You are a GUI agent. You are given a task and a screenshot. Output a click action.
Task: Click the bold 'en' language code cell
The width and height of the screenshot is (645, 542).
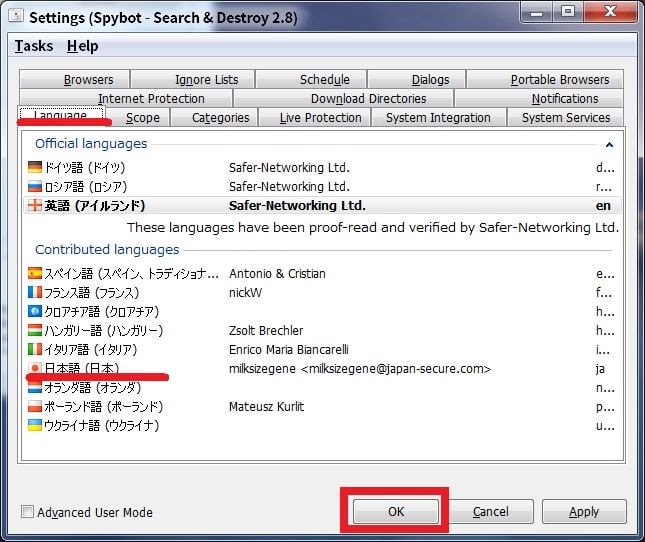[x=603, y=206]
